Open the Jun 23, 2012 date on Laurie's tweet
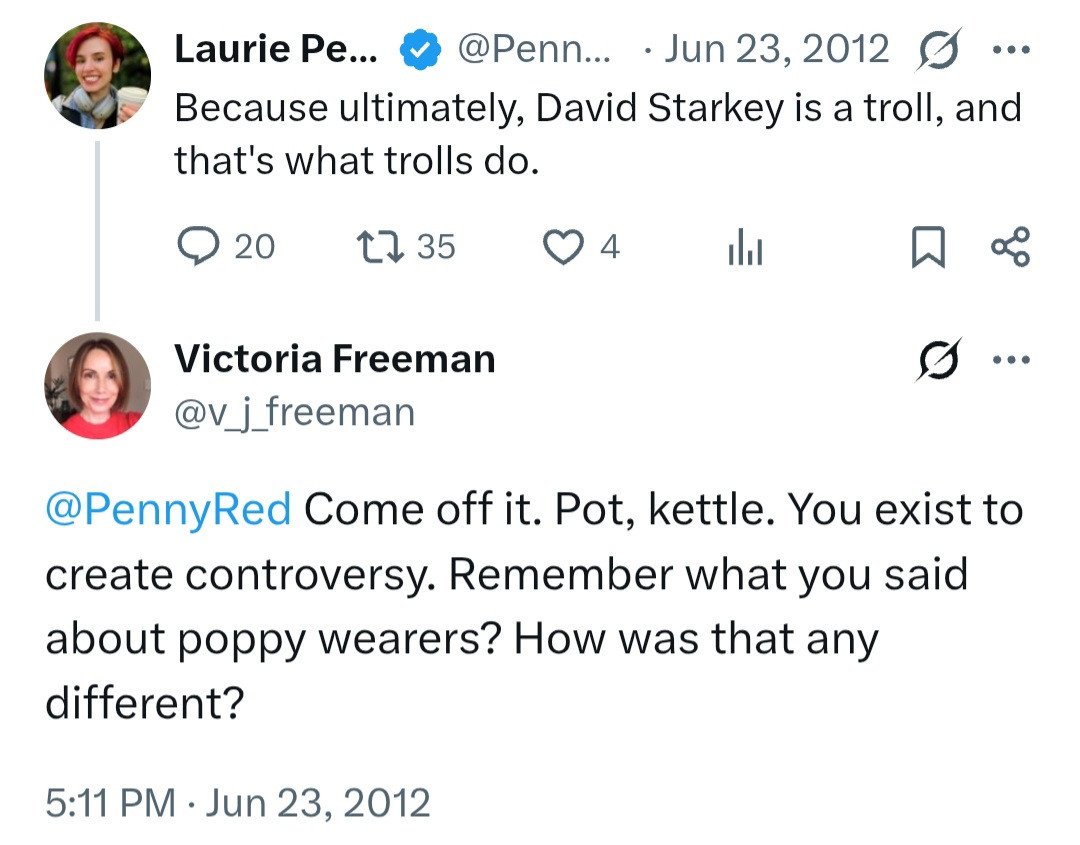 [776, 49]
